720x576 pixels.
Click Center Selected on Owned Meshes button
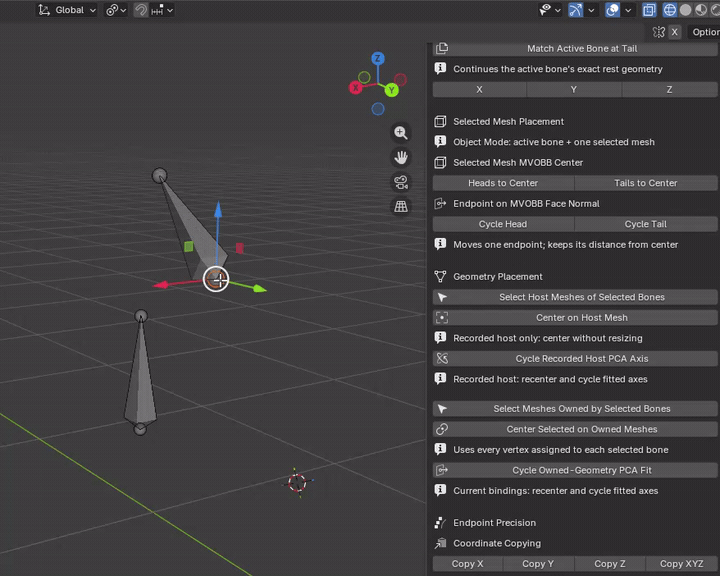tap(575, 429)
